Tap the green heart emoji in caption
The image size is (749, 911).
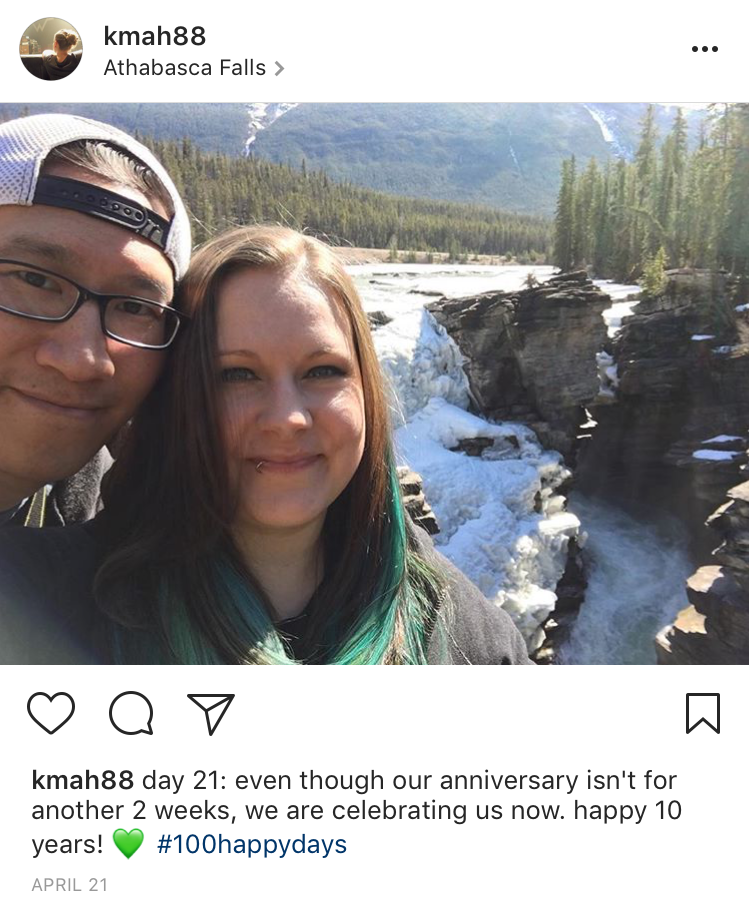(128, 844)
